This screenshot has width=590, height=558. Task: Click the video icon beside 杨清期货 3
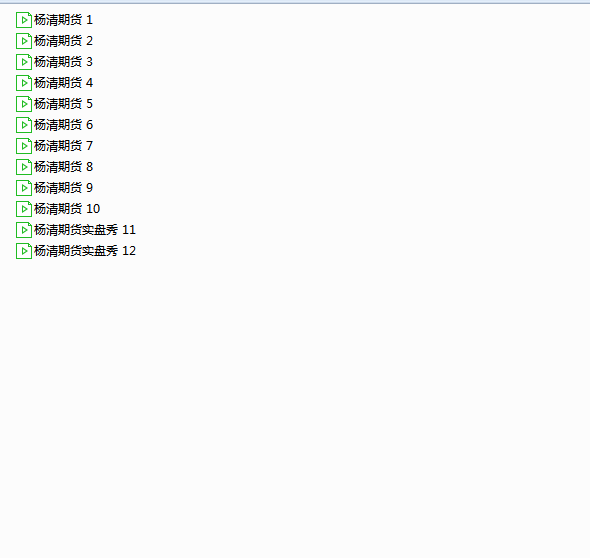24,62
